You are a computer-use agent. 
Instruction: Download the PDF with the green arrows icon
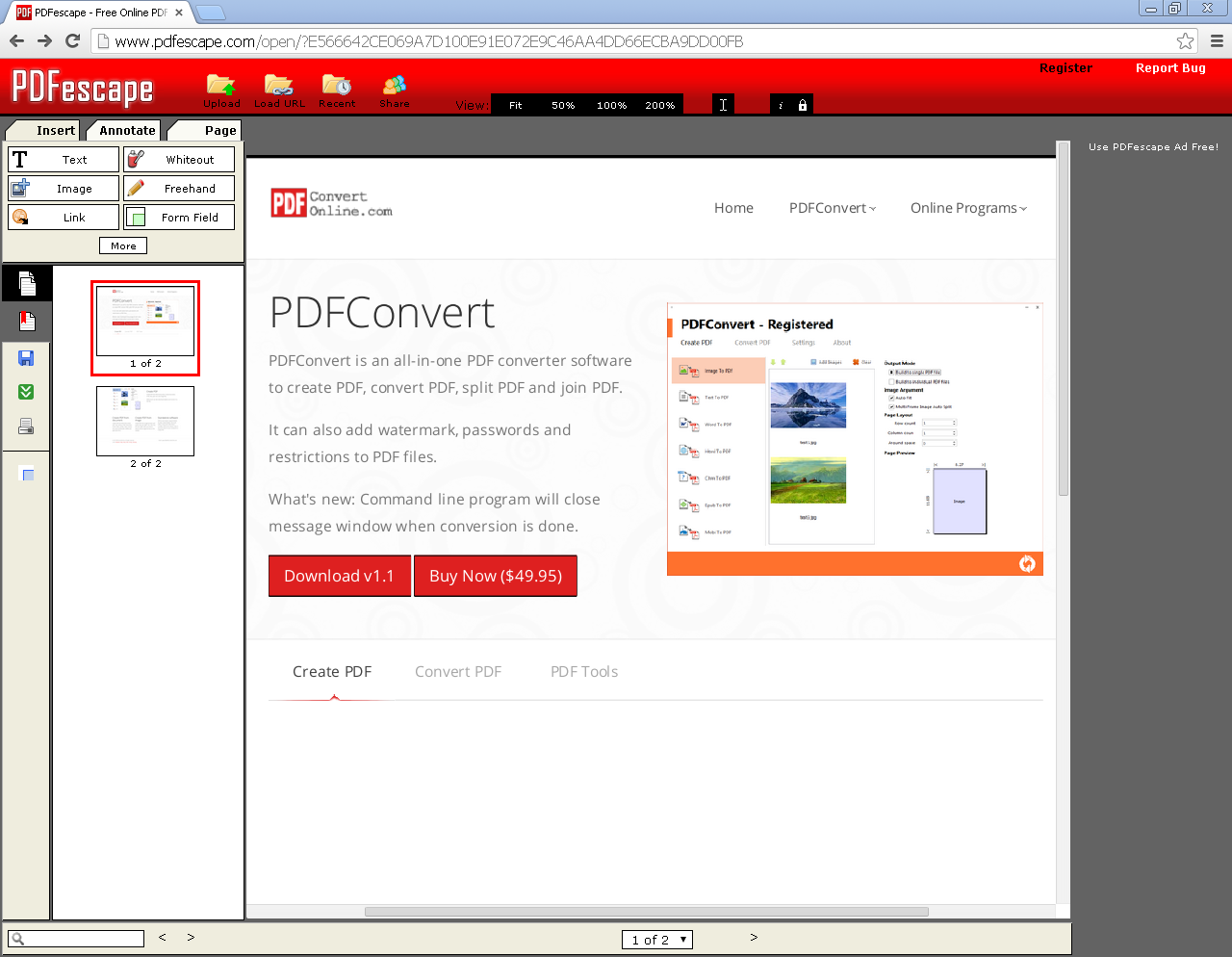(x=26, y=391)
